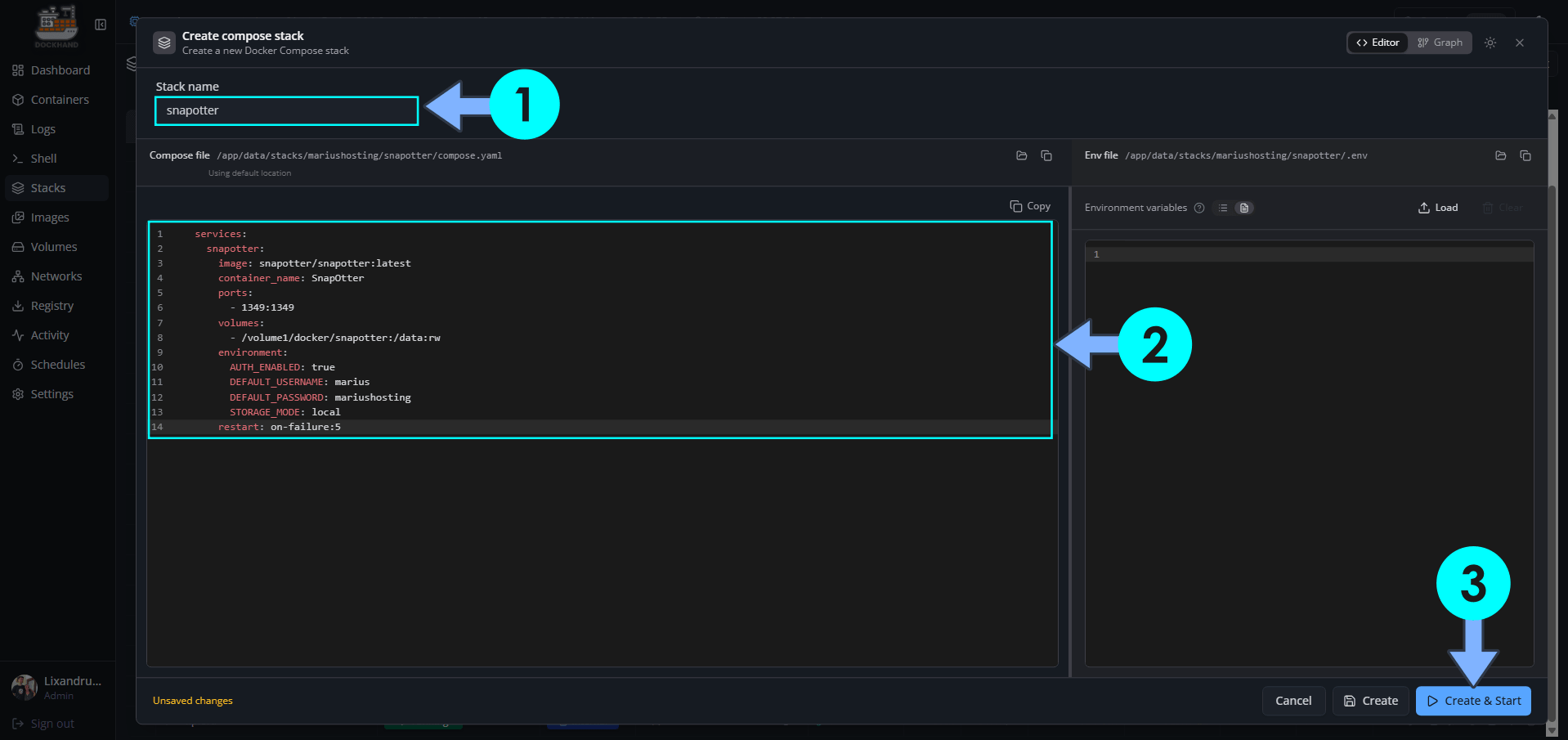The image size is (1568, 740).
Task: Toggle the light theme sun icon
Action: [1490, 43]
